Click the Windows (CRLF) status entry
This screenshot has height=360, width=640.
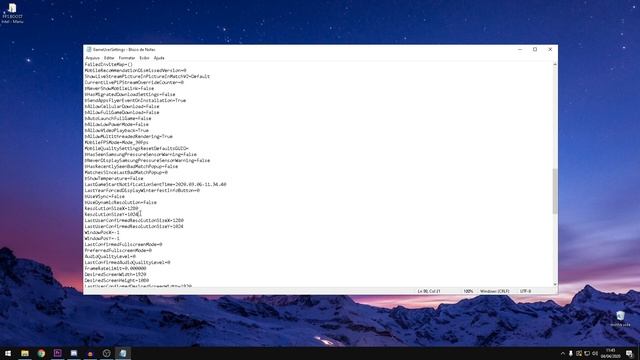tap(494, 291)
